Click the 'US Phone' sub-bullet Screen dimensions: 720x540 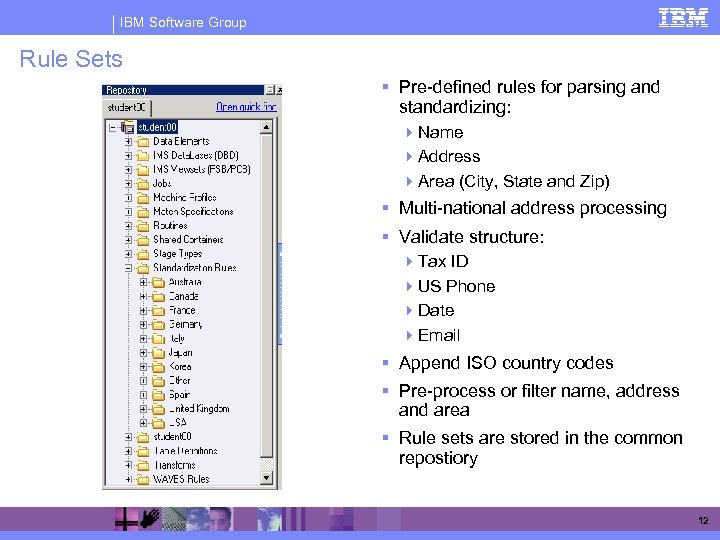tap(456, 287)
